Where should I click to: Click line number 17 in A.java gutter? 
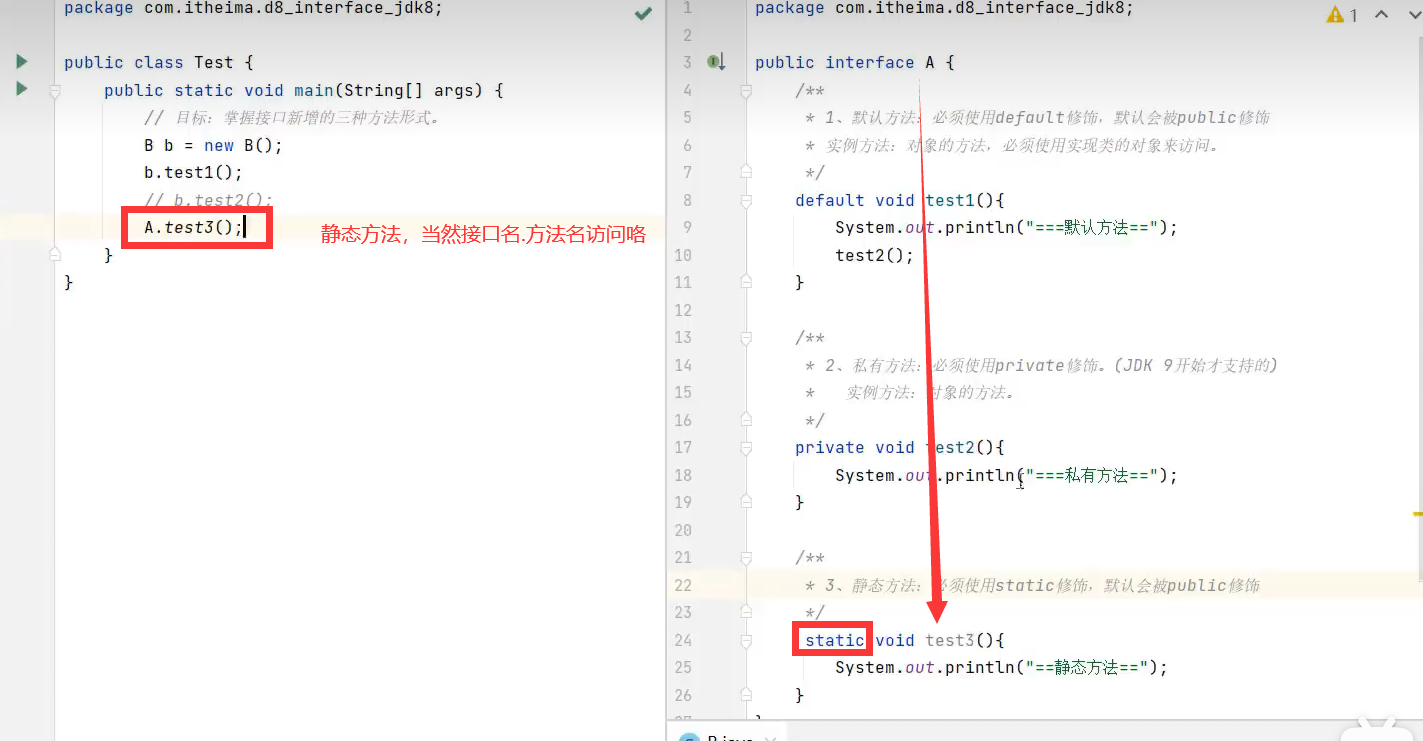(x=683, y=447)
